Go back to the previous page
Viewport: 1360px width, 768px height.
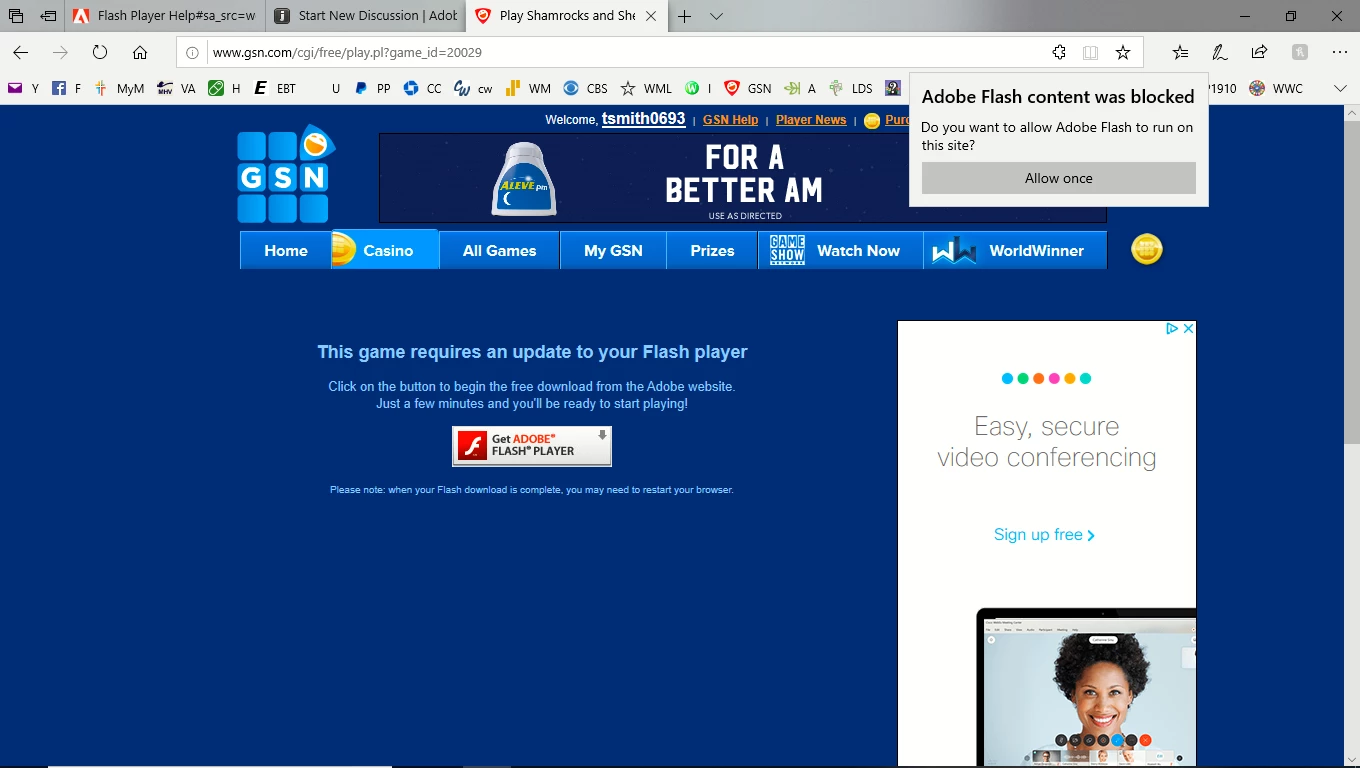21,53
